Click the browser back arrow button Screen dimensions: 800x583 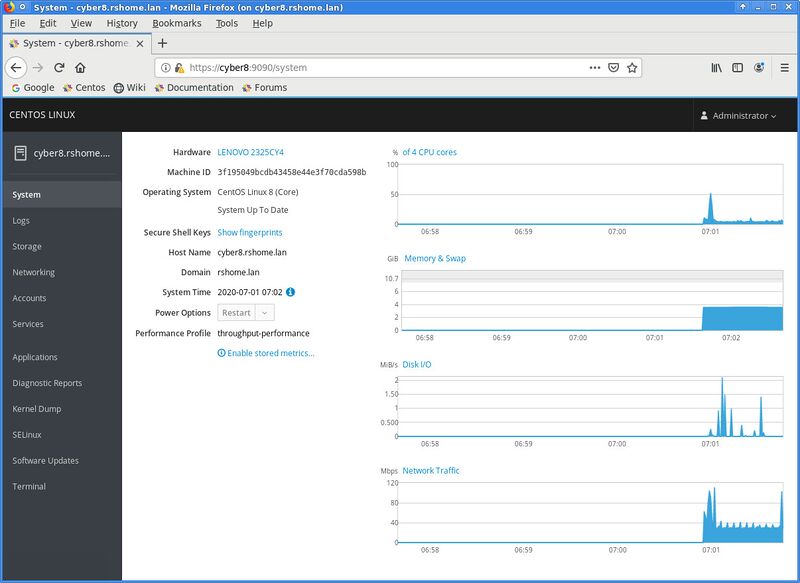point(16,68)
